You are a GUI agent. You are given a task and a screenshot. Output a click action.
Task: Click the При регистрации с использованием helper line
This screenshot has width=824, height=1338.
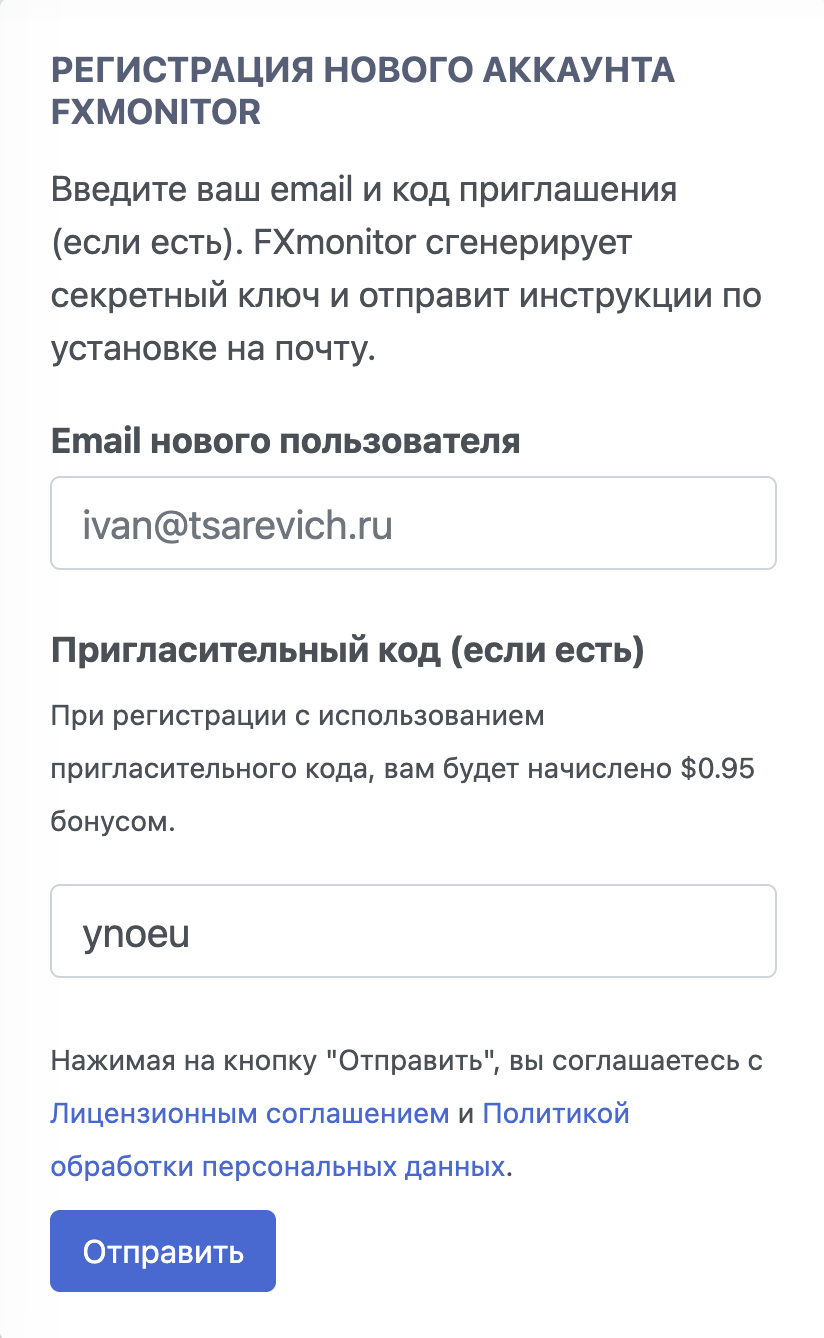click(298, 718)
